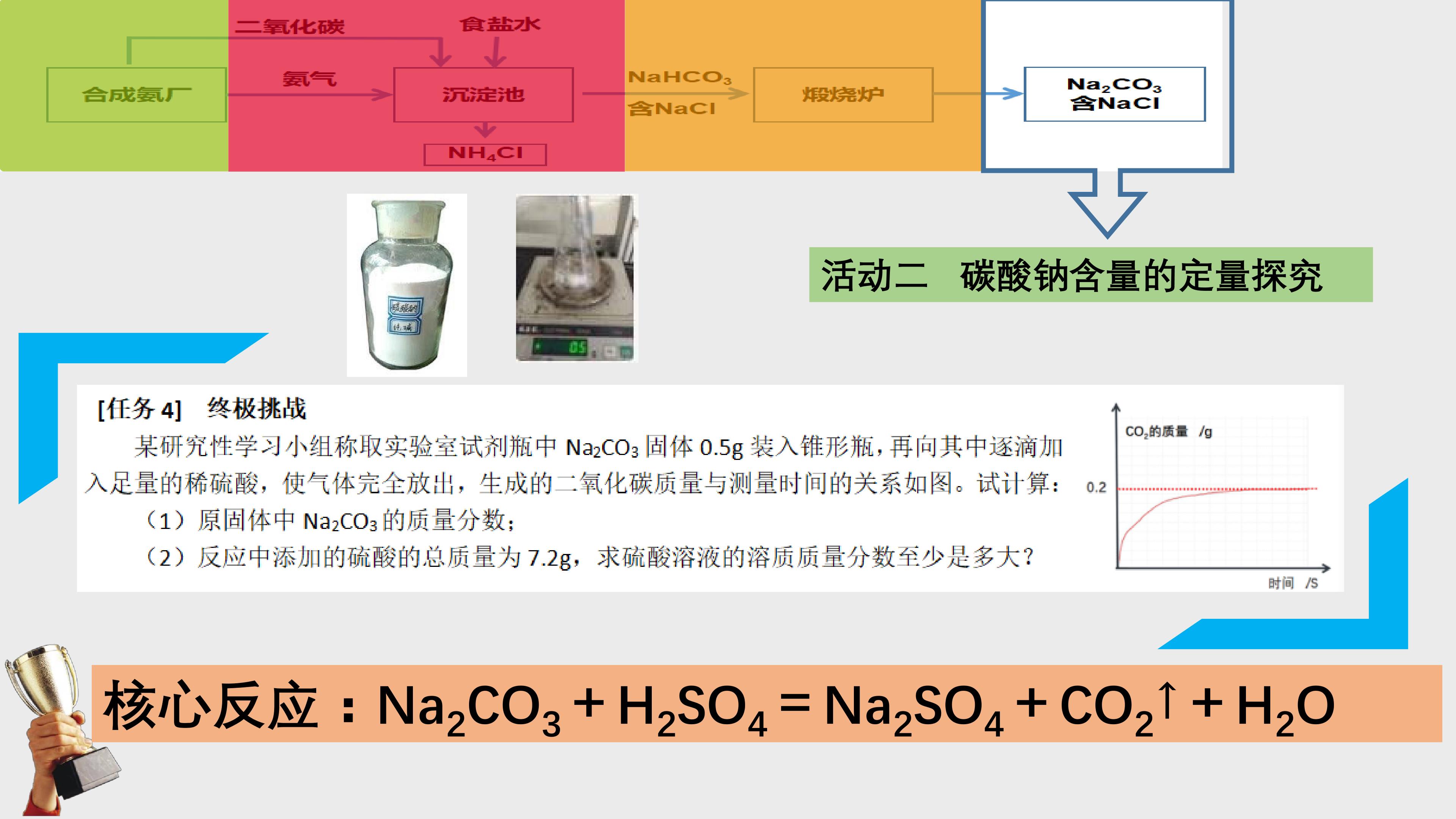Click the 合成氨厂 flowchart box

point(137,94)
